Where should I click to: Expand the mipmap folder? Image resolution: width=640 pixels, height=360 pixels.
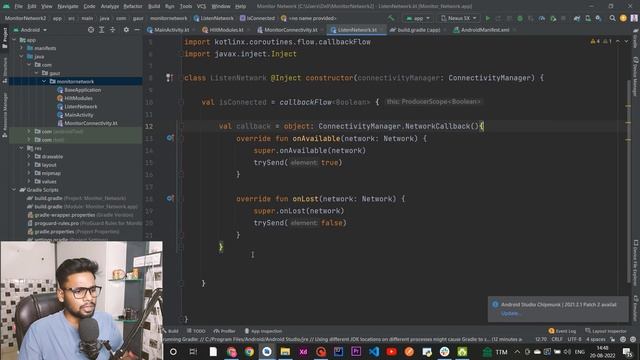coord(29,173)
